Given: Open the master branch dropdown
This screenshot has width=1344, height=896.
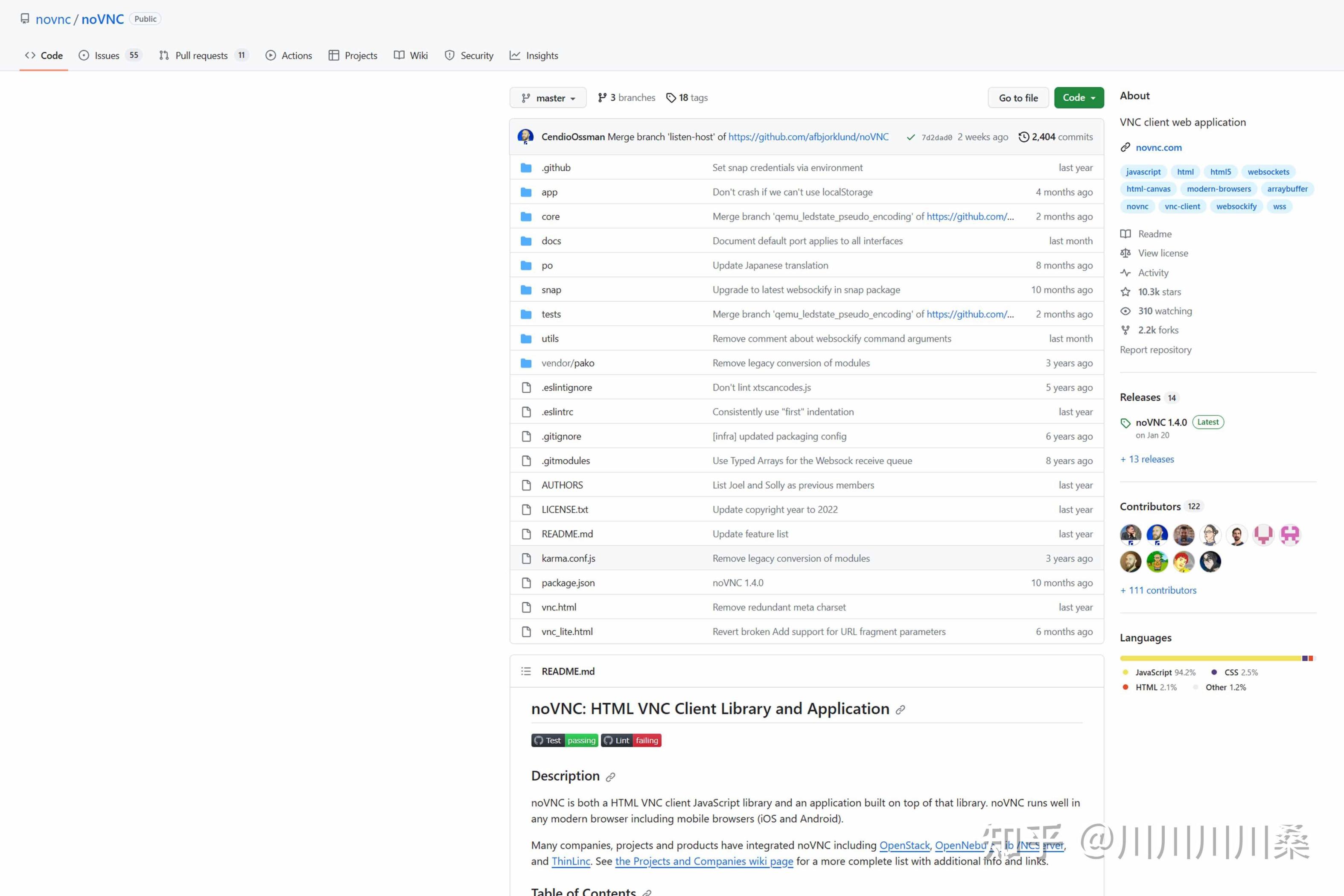Looking at the screenshot, I should 548,98.
